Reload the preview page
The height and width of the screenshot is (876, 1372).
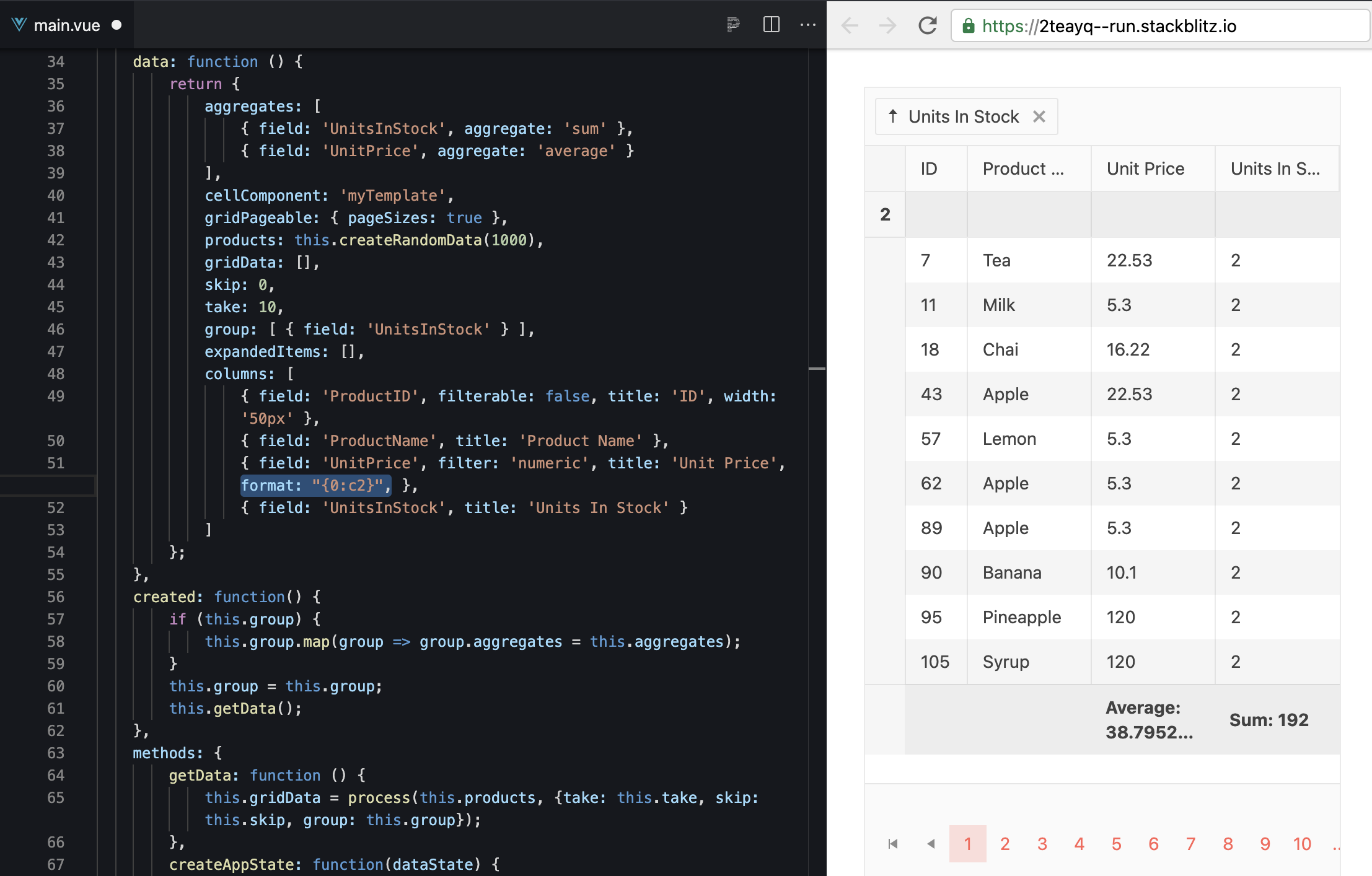point(927,25)
